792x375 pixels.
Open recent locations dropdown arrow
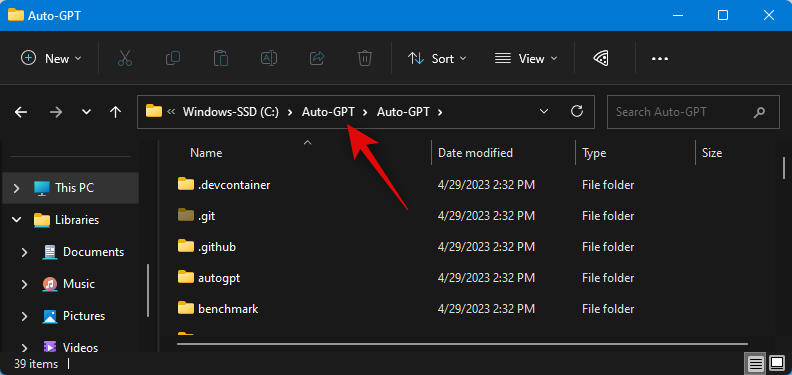(86, 112)
